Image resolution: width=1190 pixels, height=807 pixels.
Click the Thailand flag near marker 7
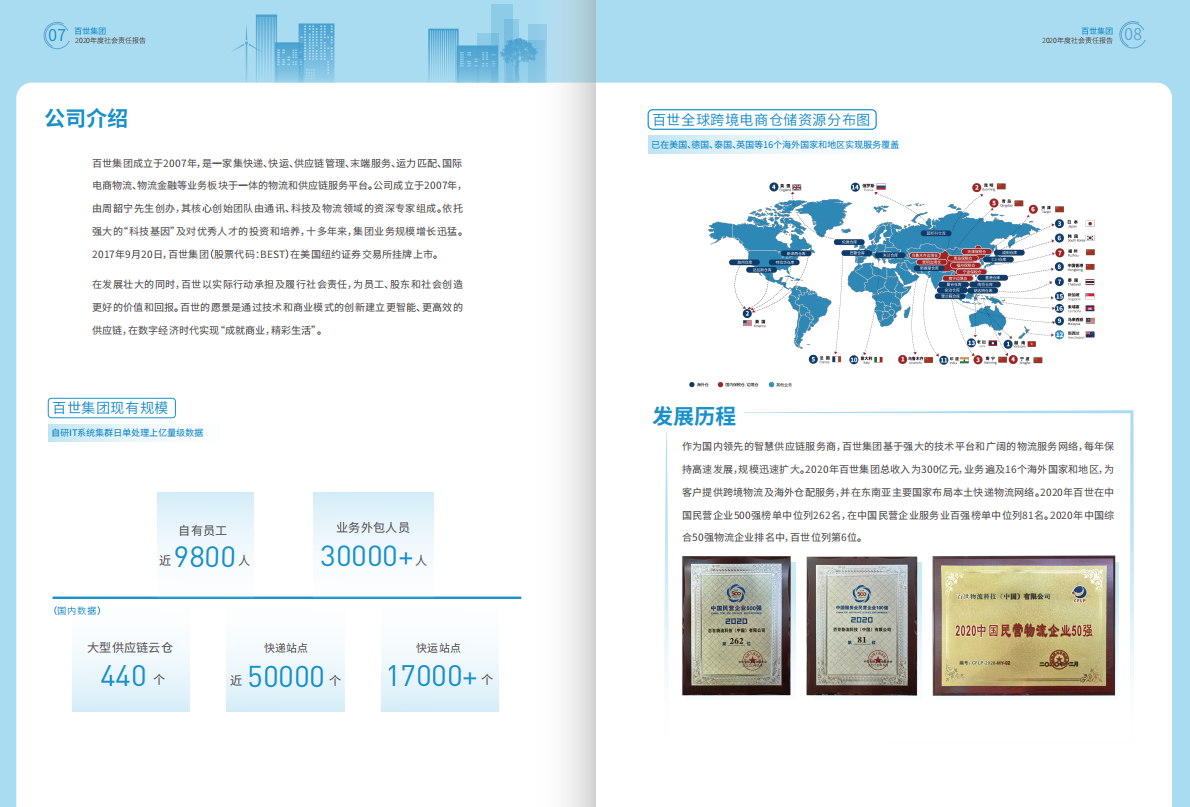[x=1091, y=281]
